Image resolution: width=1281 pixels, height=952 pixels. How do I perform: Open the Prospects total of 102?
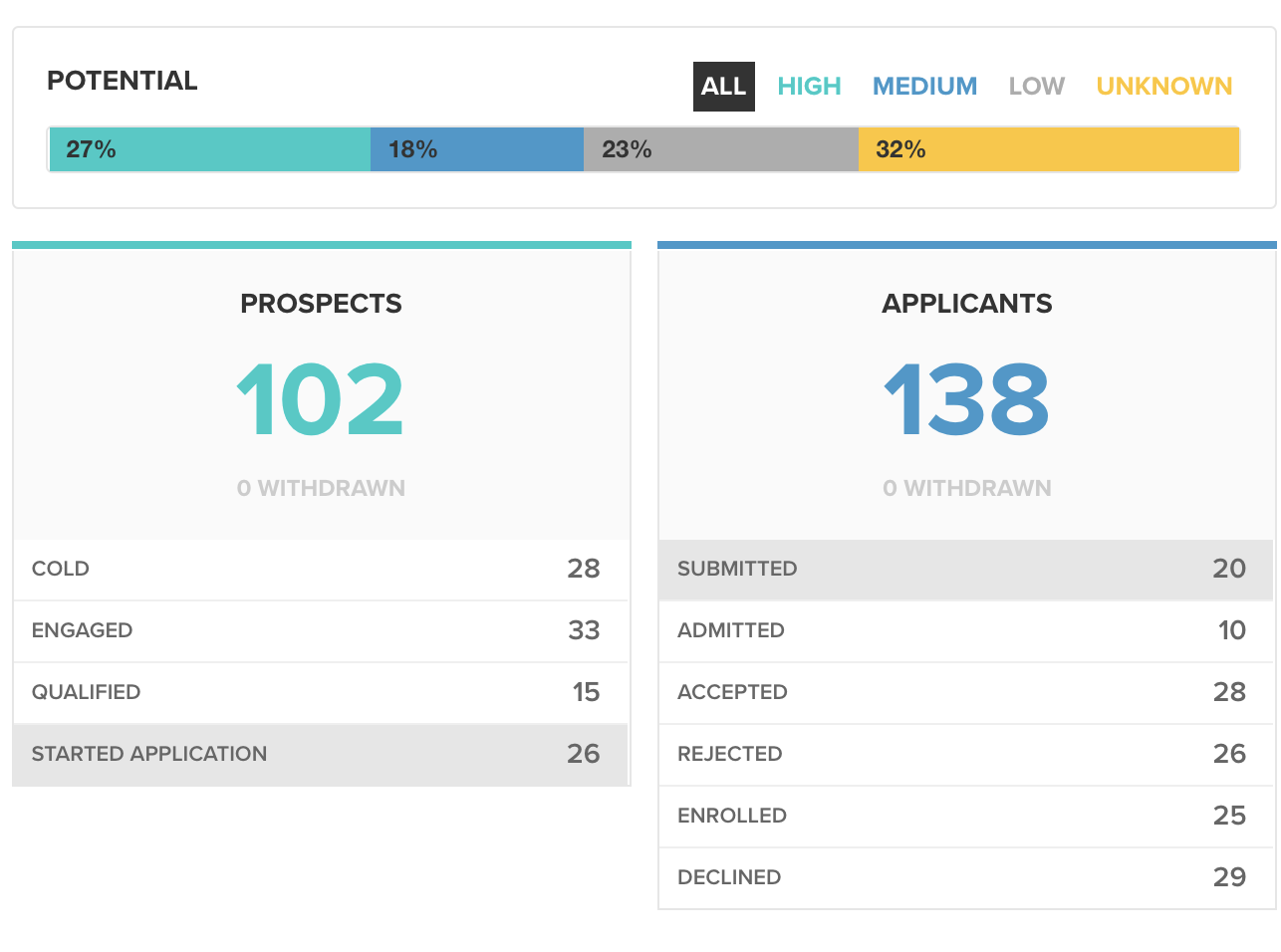tap(321, 400)
